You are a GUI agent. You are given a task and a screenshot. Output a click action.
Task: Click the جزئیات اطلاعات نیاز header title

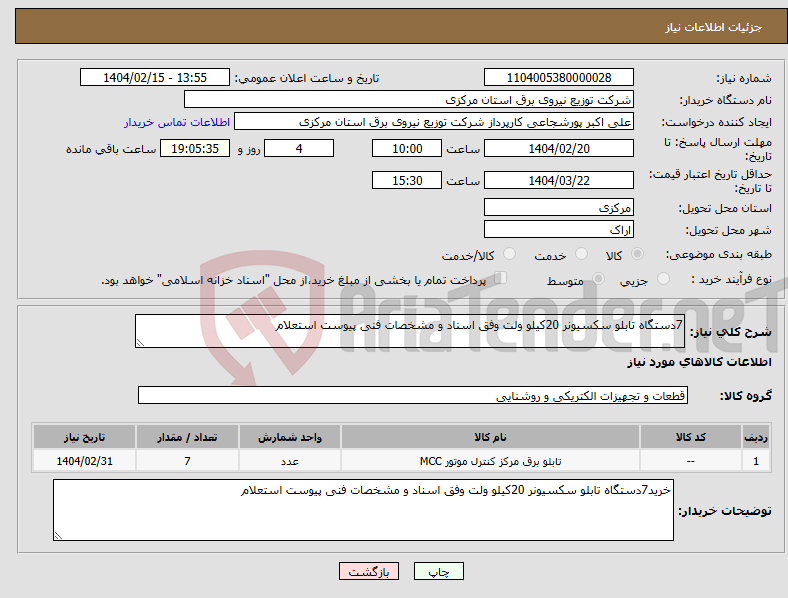point(714,27)
